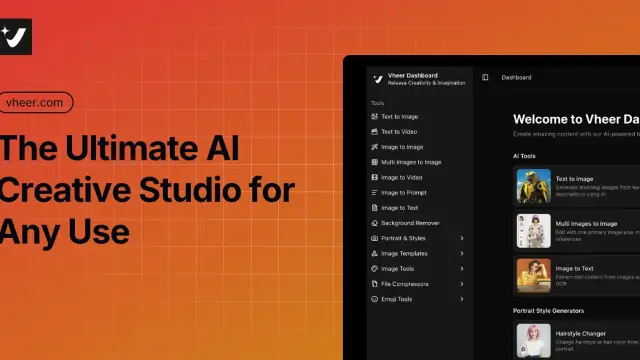Click the Vheer Dashboard logo icon
Viewport: 640px width, 360px height.
[378, 79]
